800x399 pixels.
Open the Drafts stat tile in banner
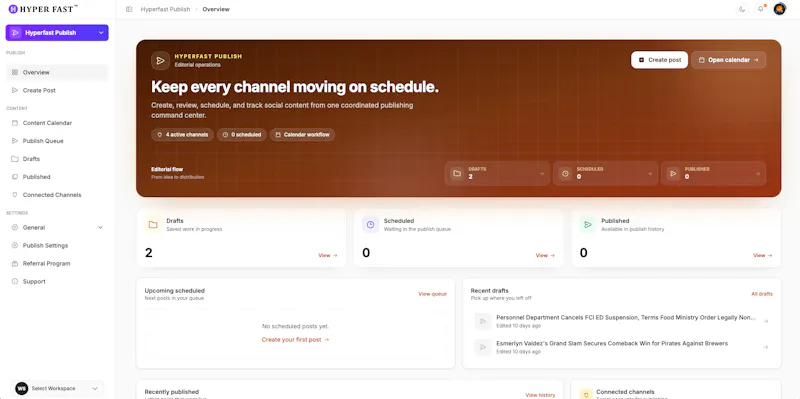point(497,173)
